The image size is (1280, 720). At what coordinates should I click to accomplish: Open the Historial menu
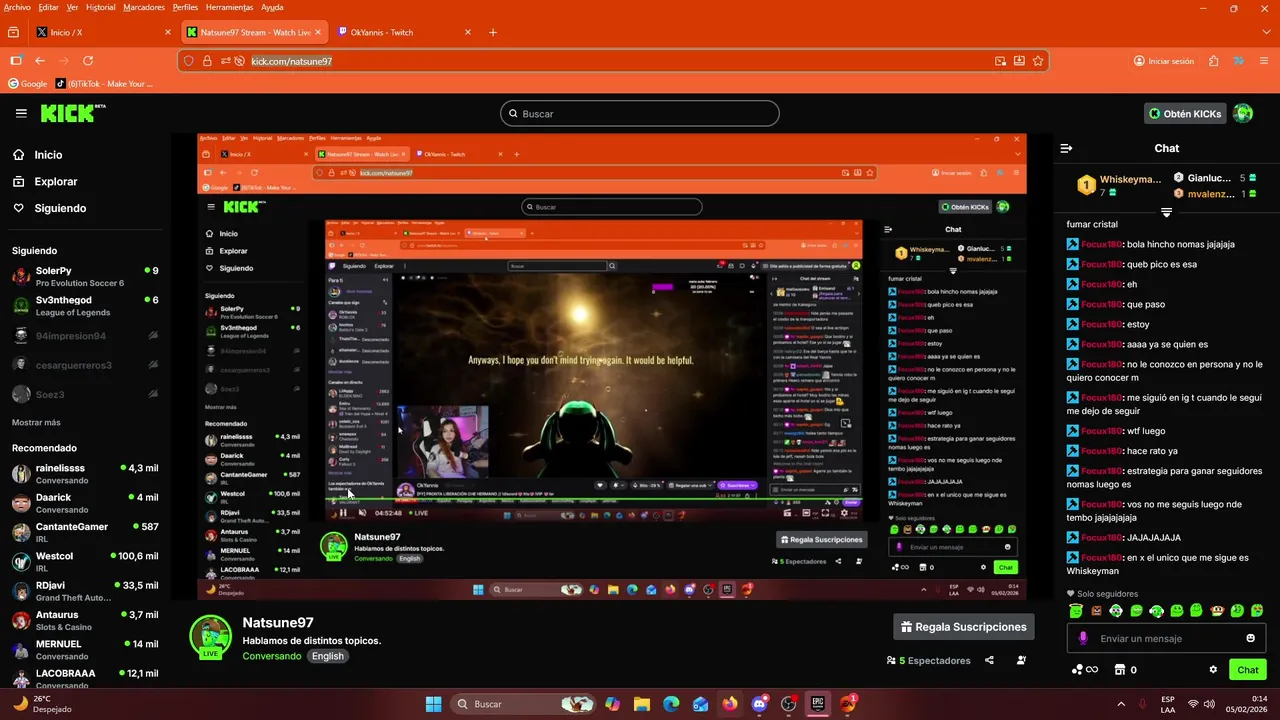(100, 7)
